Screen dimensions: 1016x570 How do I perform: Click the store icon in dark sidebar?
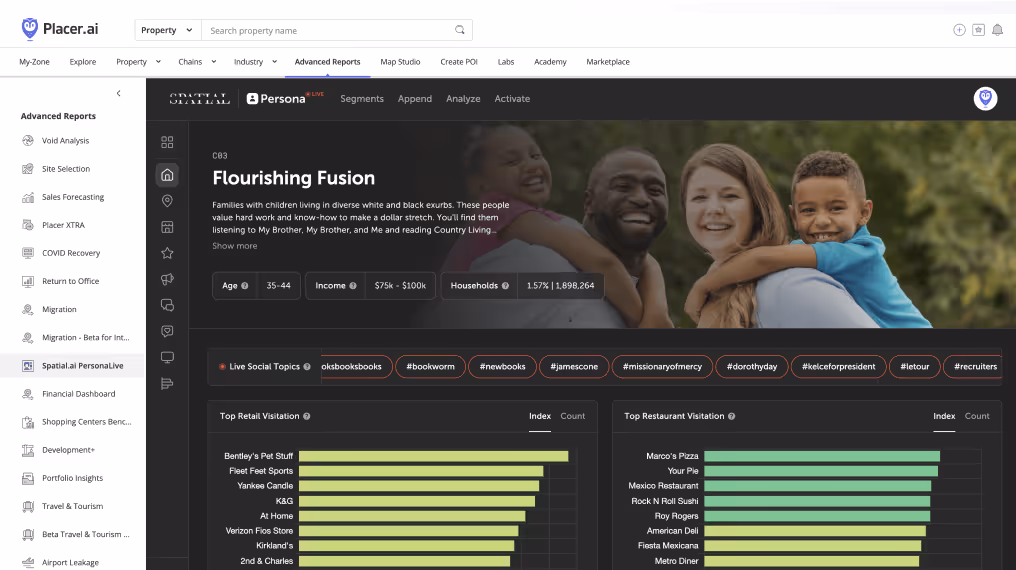tap(167, 227)
